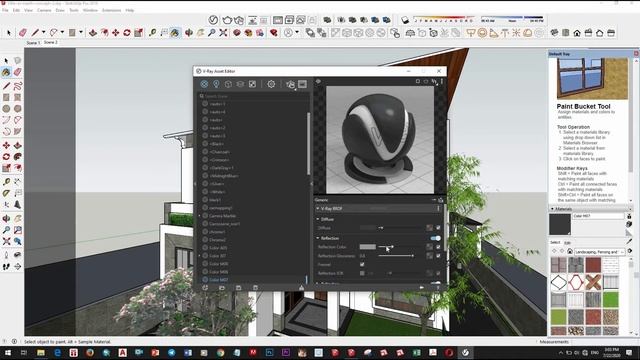Open the Extensions menu
The image size is (640, 360).
[x=111, y=10]
